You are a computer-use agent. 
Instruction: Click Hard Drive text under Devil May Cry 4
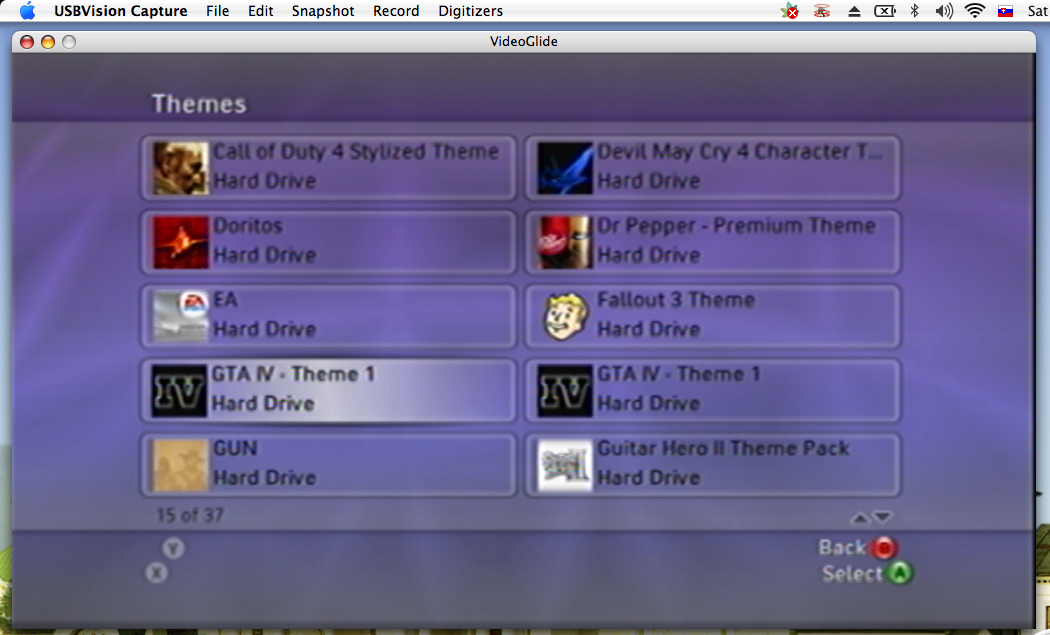point(649,181)
